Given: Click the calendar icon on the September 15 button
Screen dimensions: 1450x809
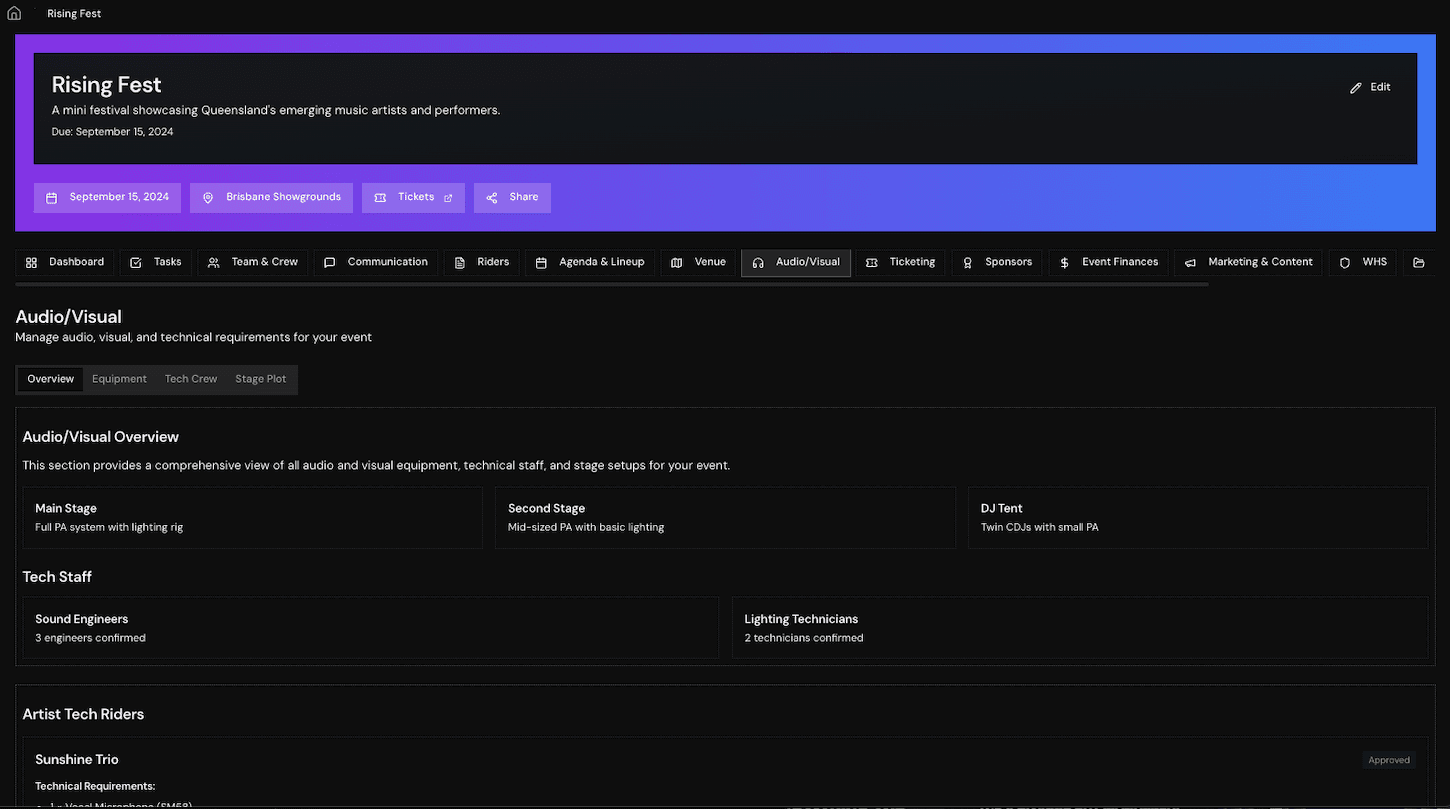Looking at the screenshot, I should tap(52, 198).
